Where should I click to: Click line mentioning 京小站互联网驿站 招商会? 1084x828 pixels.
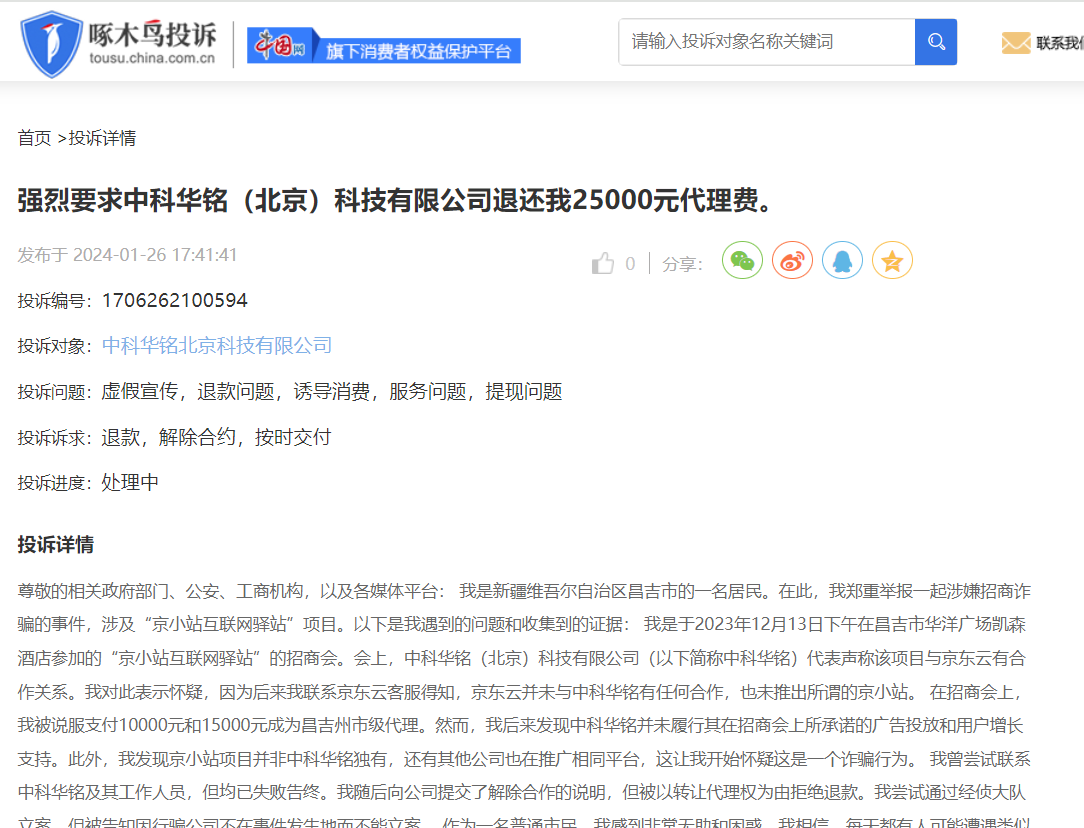tap(521, 659)
